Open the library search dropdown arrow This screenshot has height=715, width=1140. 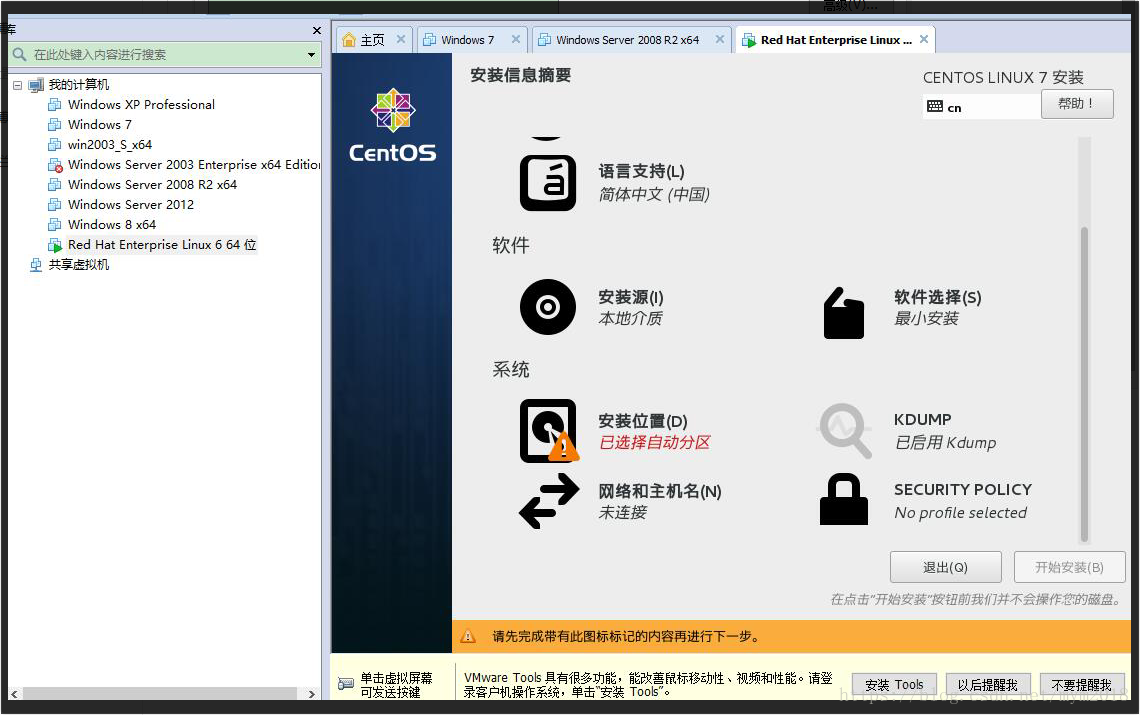pos(311,55)
